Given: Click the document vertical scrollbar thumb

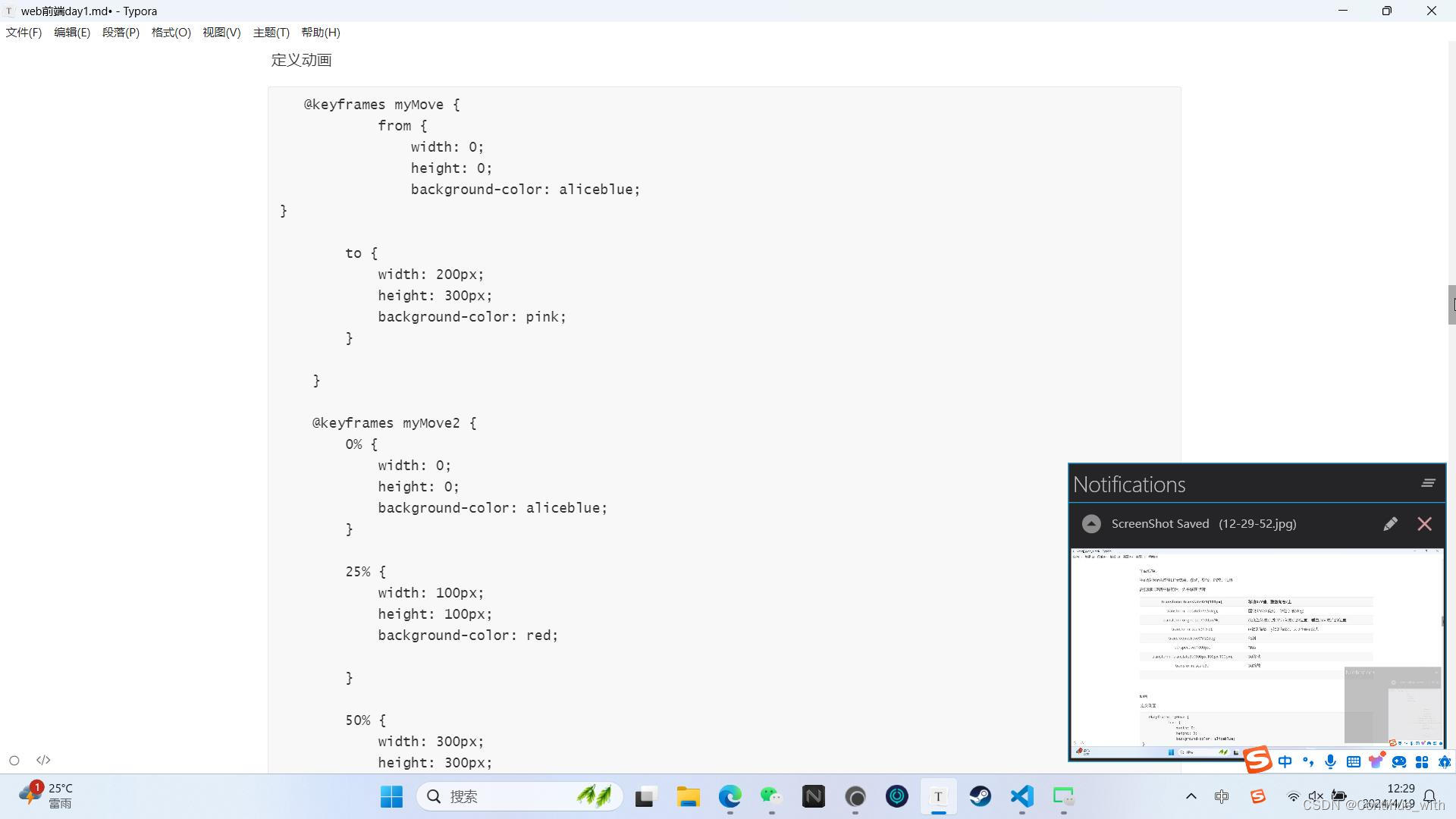Looking at the screenshot, I should tap(1451, 305).
